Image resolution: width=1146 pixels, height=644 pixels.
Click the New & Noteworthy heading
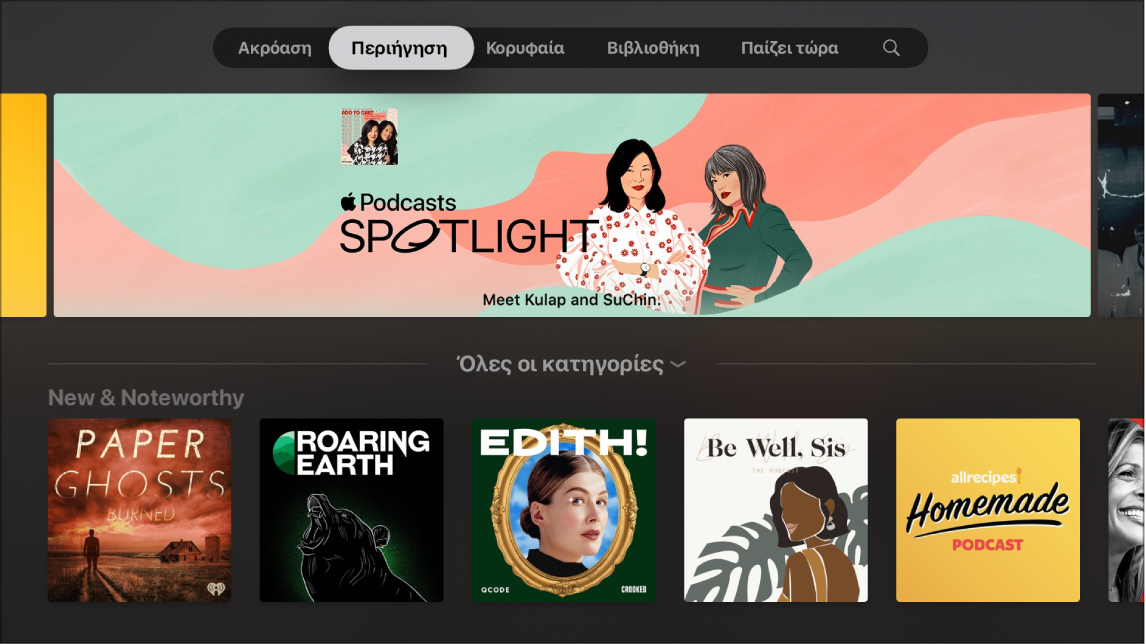146,398
